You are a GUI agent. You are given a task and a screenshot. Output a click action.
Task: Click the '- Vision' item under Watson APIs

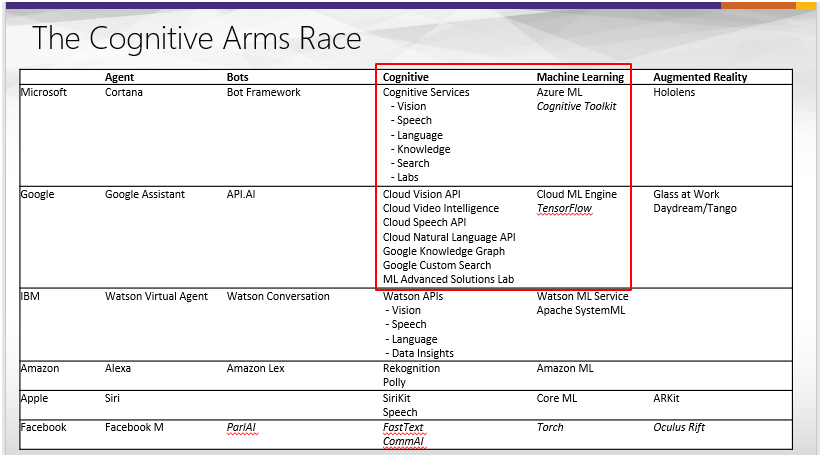403,311
